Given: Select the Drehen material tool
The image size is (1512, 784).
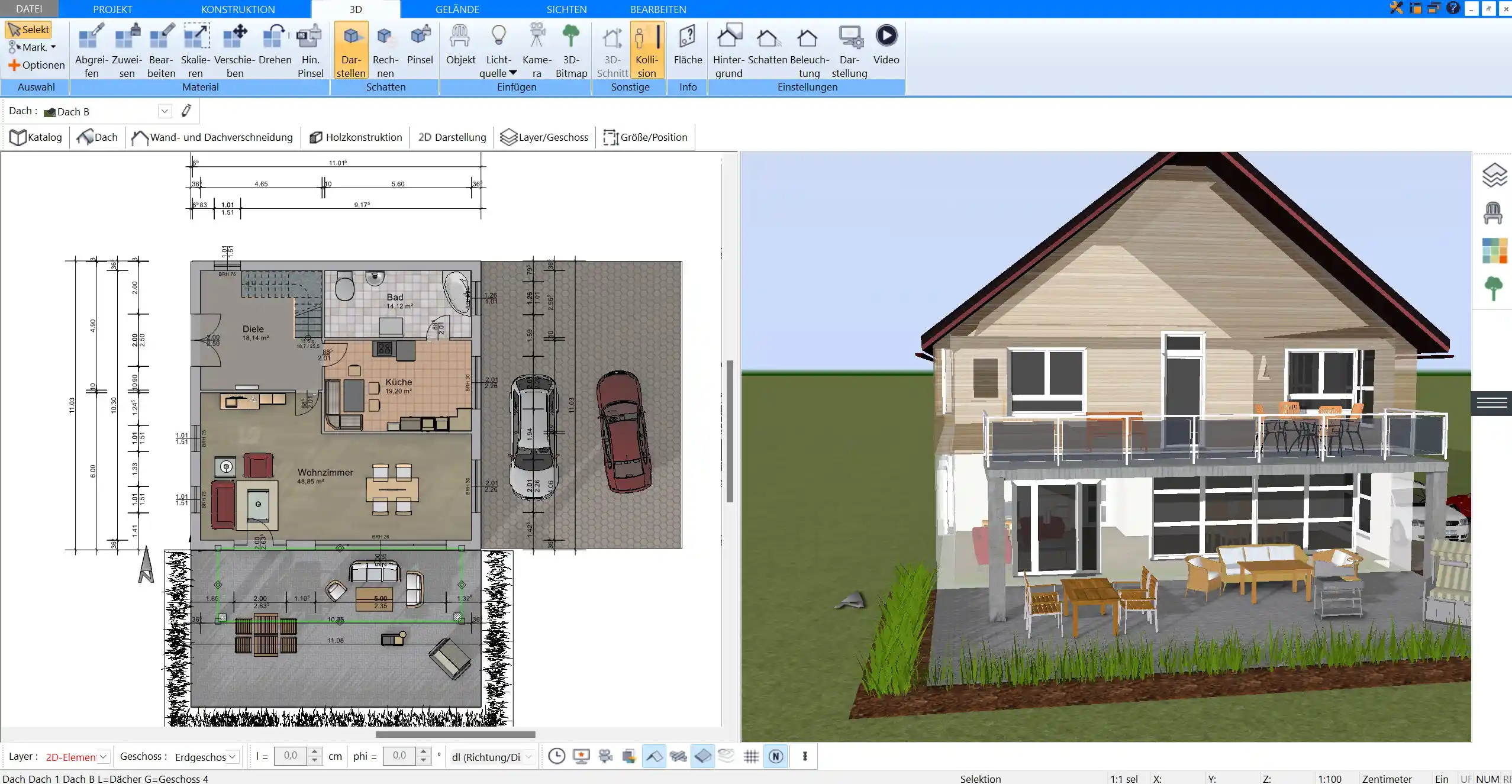Looking at the screenshot, I should [x=275, y=44].
